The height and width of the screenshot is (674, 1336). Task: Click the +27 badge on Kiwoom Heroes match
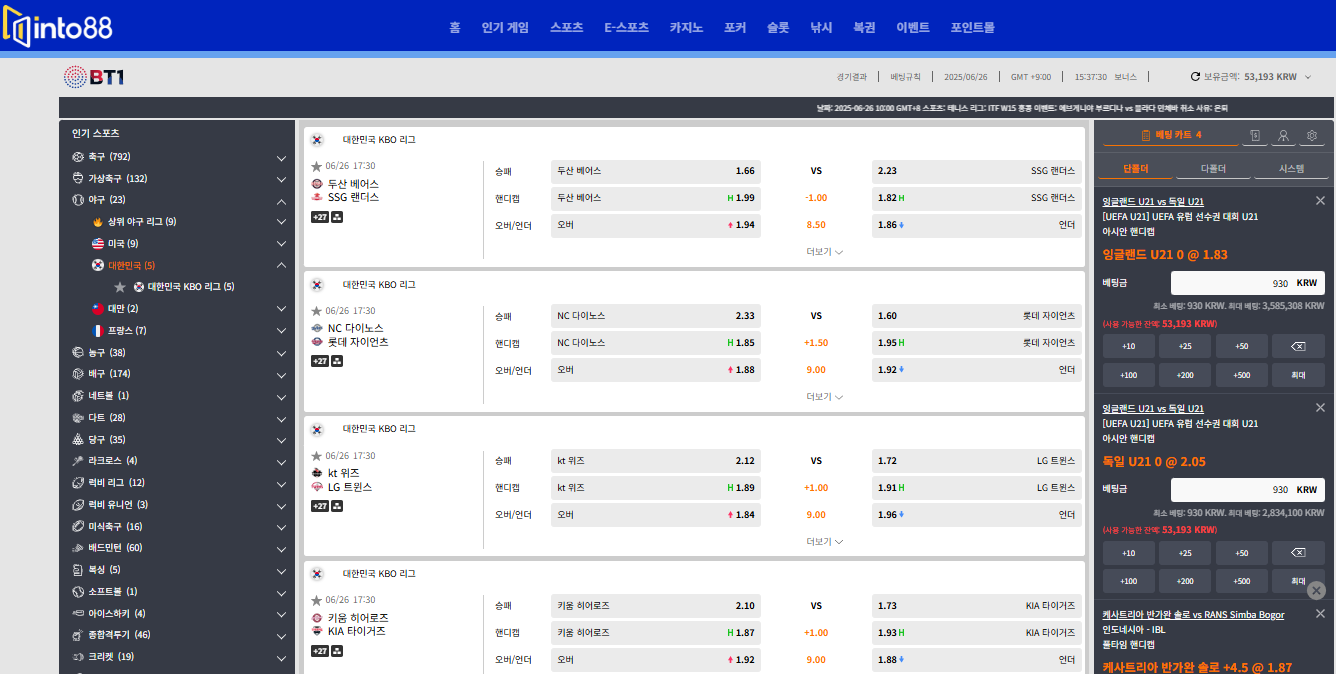click(x=320, y=651)
